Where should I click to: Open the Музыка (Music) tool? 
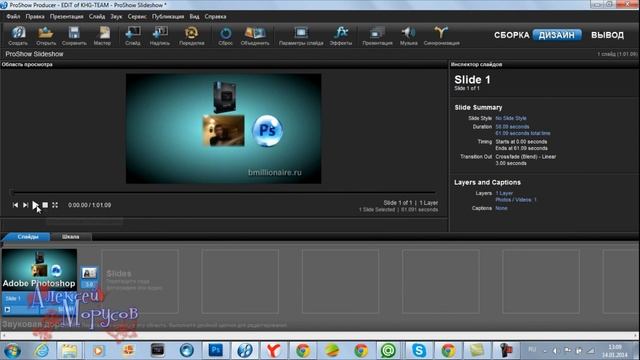click(x=409, y=36)
